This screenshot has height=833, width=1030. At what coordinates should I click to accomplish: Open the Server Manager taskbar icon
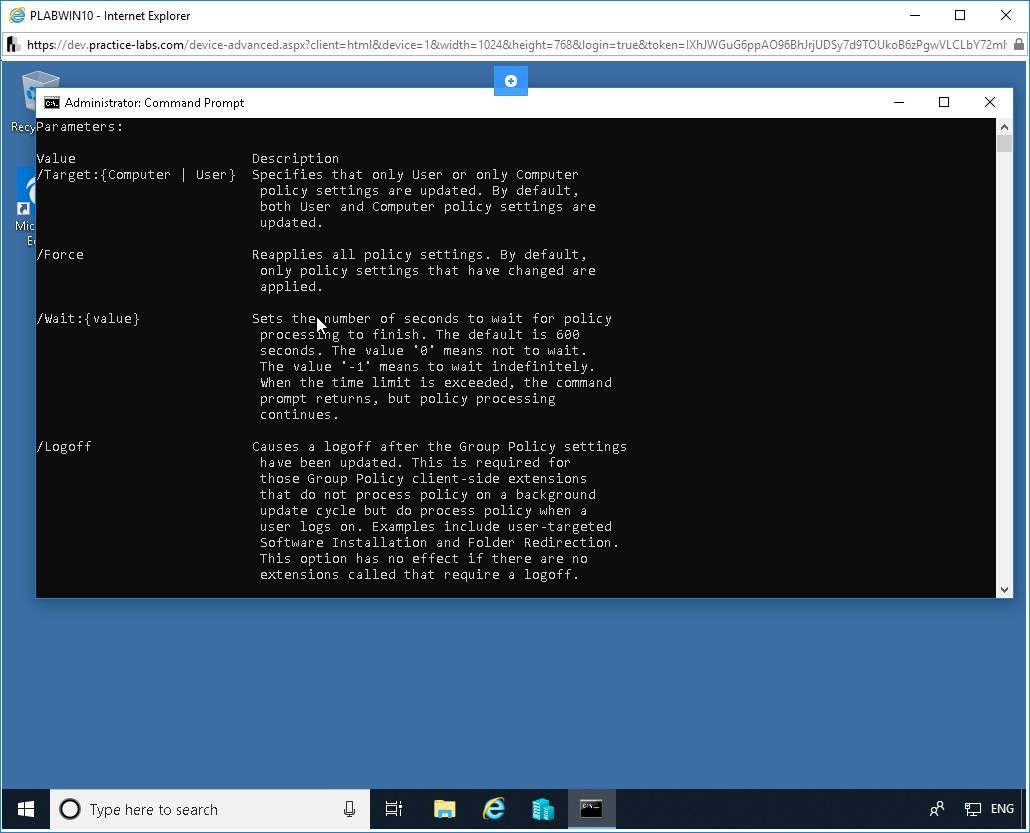pos(543,809)
